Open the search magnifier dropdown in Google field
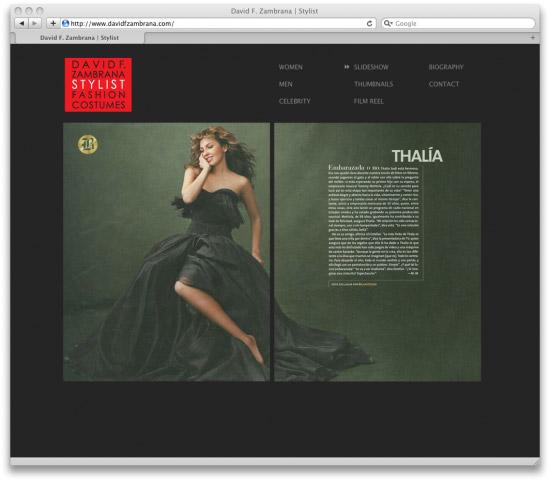The image size is (550, 481). (x=388, y=24)
